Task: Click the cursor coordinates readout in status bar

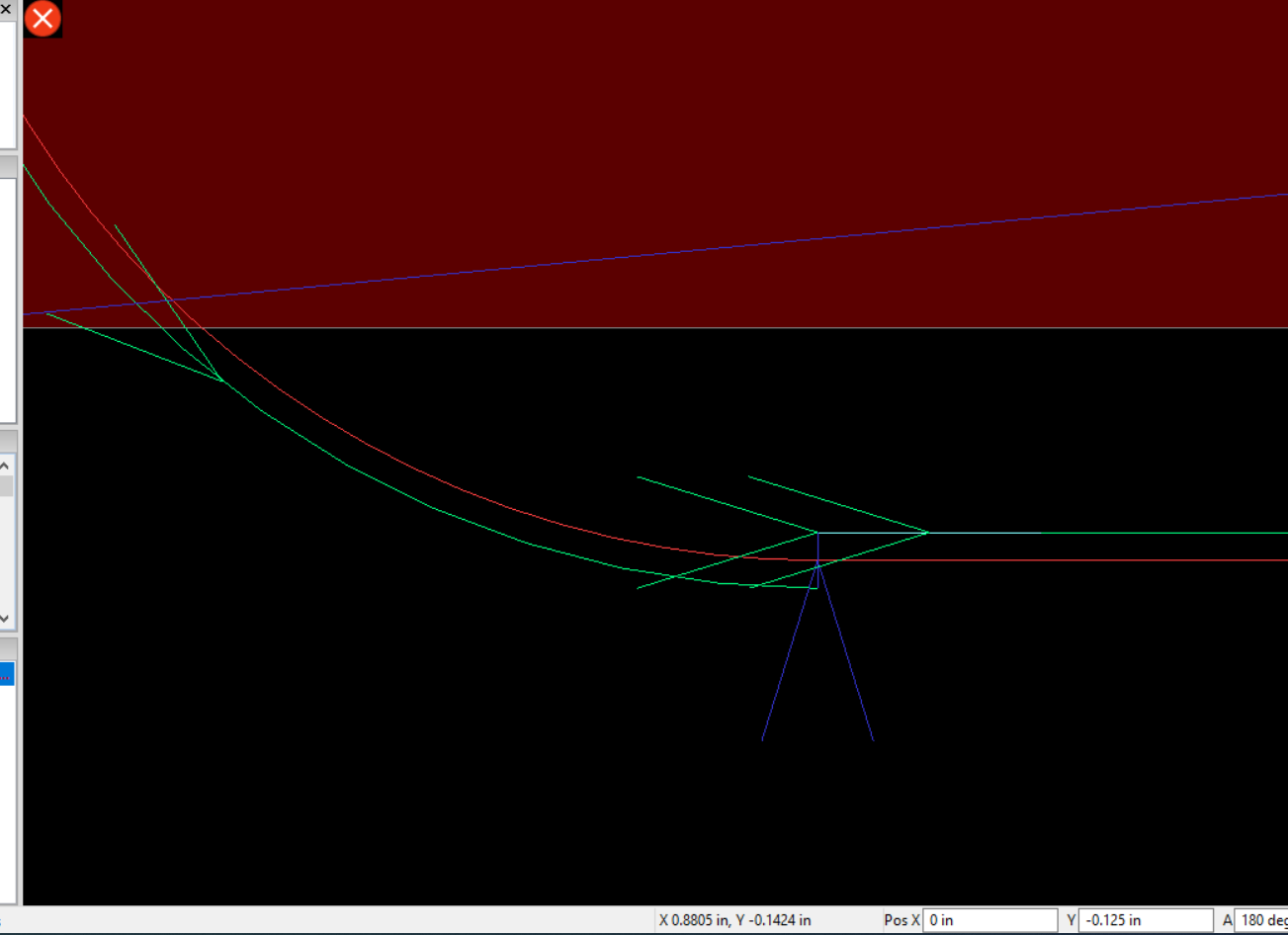Action: coord(734,920)
